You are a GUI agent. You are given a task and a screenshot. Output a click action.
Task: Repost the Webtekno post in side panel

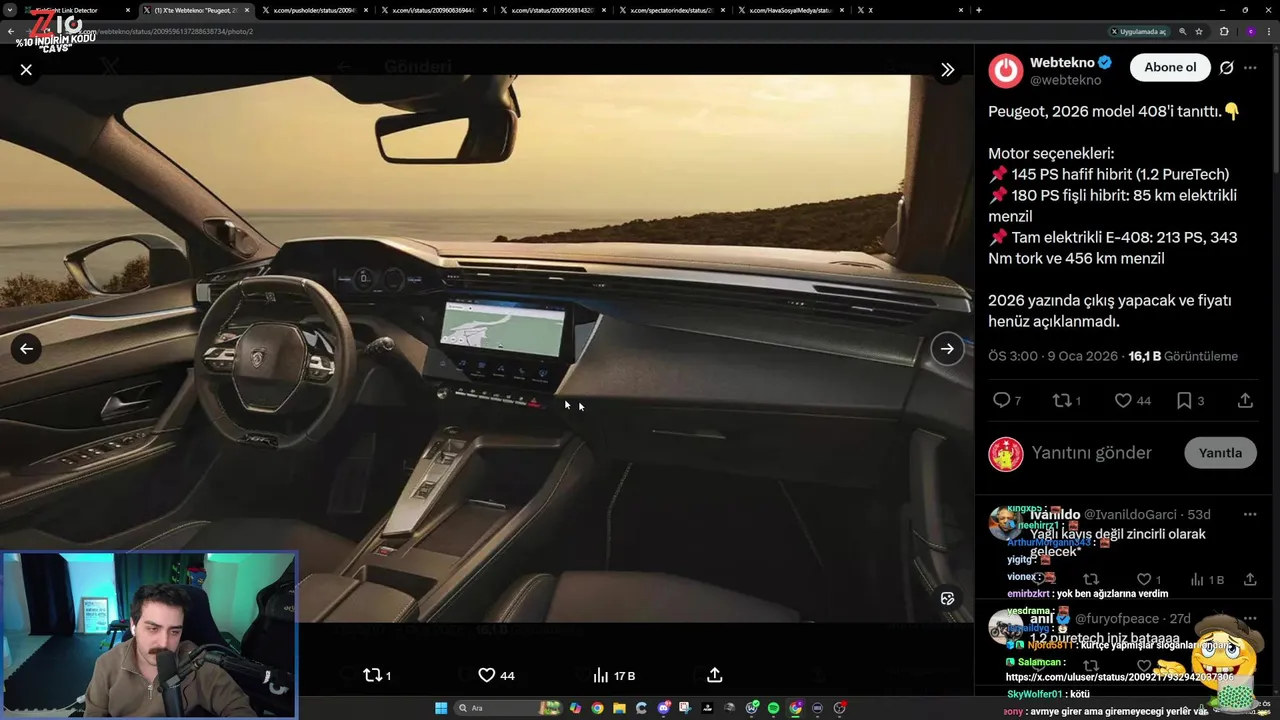[x=1067, y=400]
